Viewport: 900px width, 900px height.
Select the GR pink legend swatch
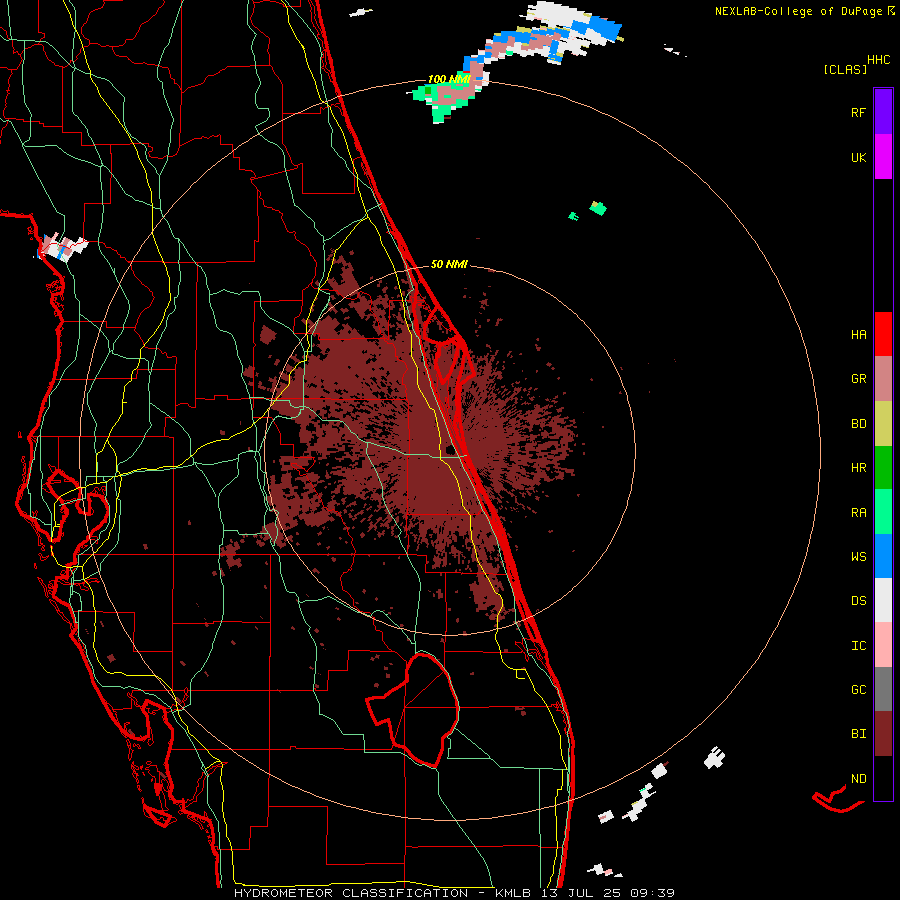pos(883,379)
